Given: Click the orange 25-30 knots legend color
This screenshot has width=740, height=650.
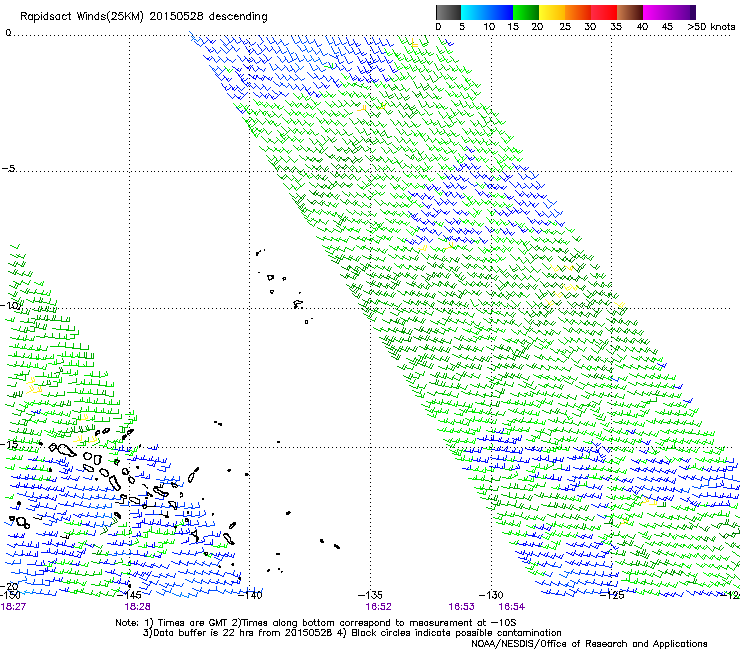Looking at the screenshot, I should (x=578, y=12).
